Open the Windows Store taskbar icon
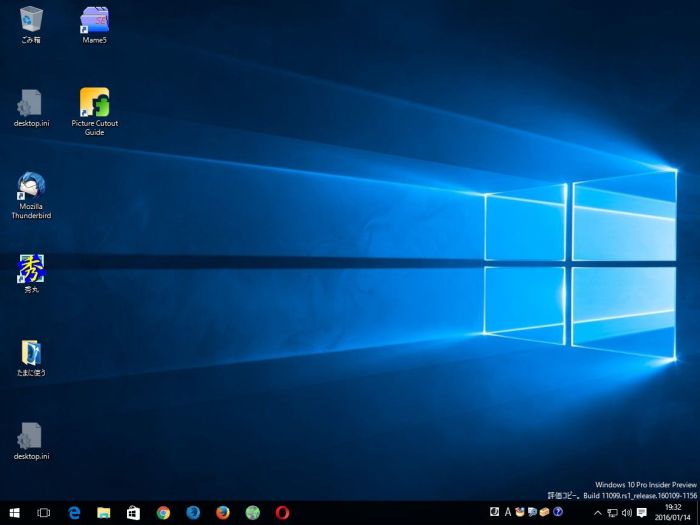The image size is (700, 525). pyautogui.click(x=133, y=513)
